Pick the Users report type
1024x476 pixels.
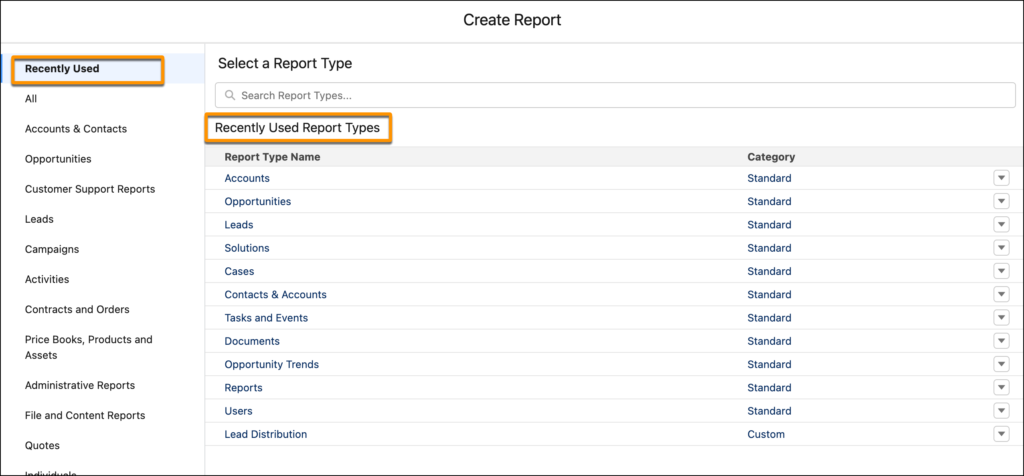click(238, 411)
